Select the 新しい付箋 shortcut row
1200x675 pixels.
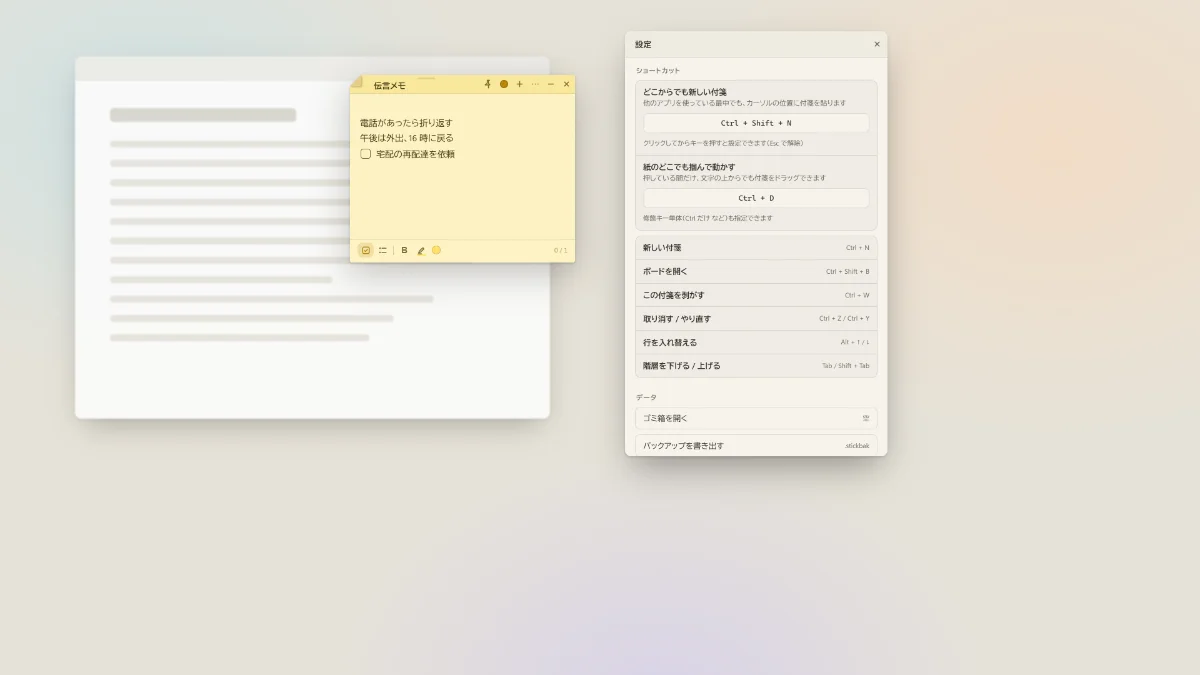(756, 247)
